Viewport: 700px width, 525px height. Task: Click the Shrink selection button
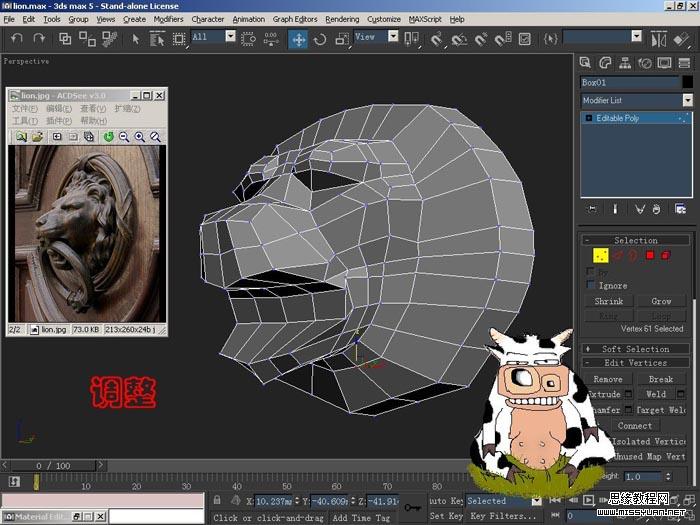tap(608, 301)
